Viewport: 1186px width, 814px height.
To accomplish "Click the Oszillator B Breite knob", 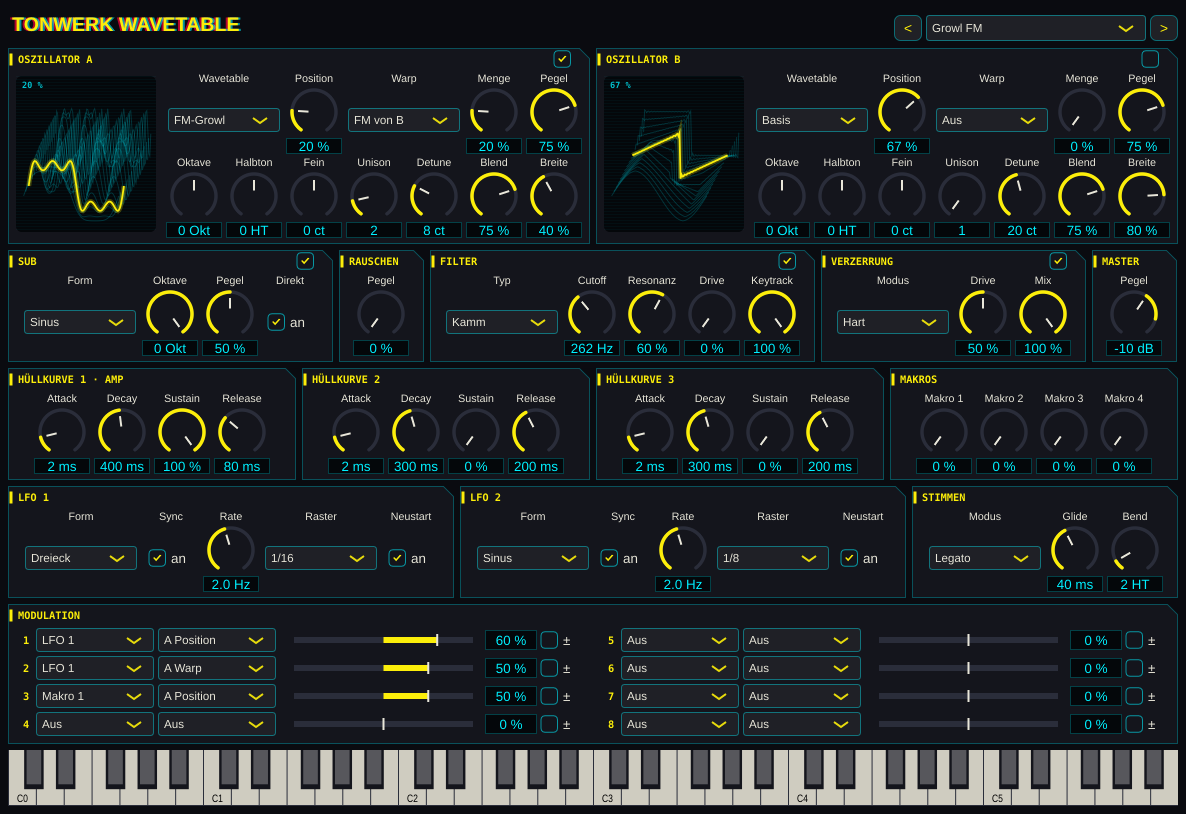I will point(1141,196).
